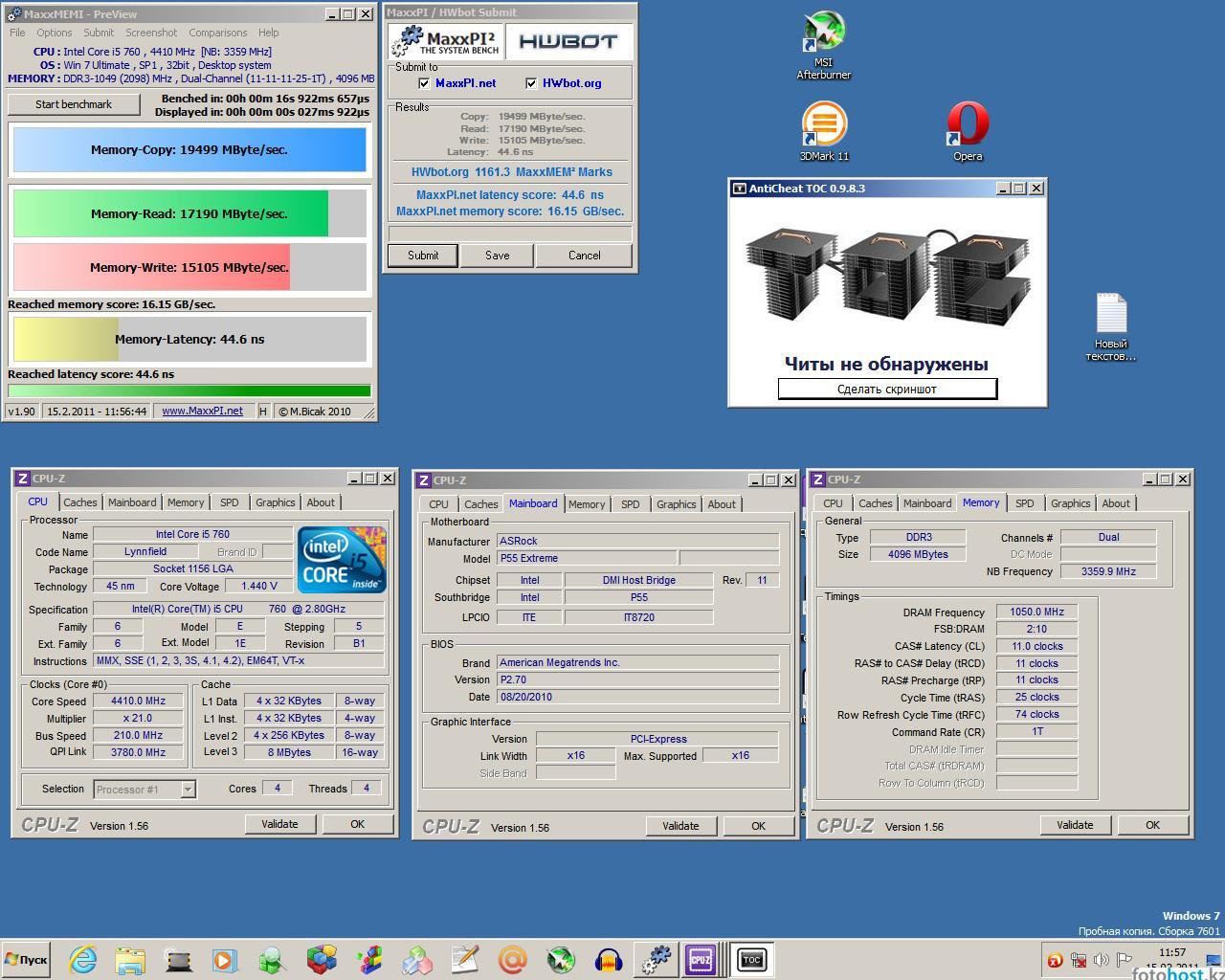Viewport: 1225px width, 980px height.
Task: Open the Help menu in MaxxMEM
Action: [x=268, y=33]
